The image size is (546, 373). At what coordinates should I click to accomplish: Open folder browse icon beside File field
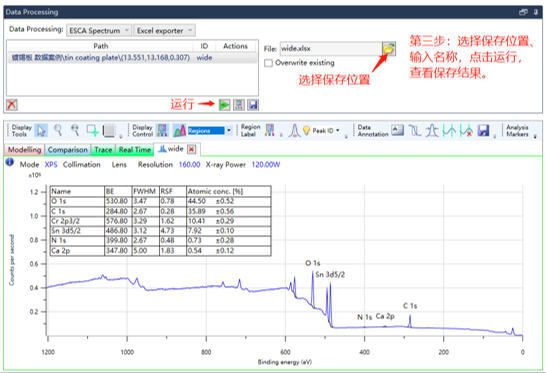coord(389,48)
